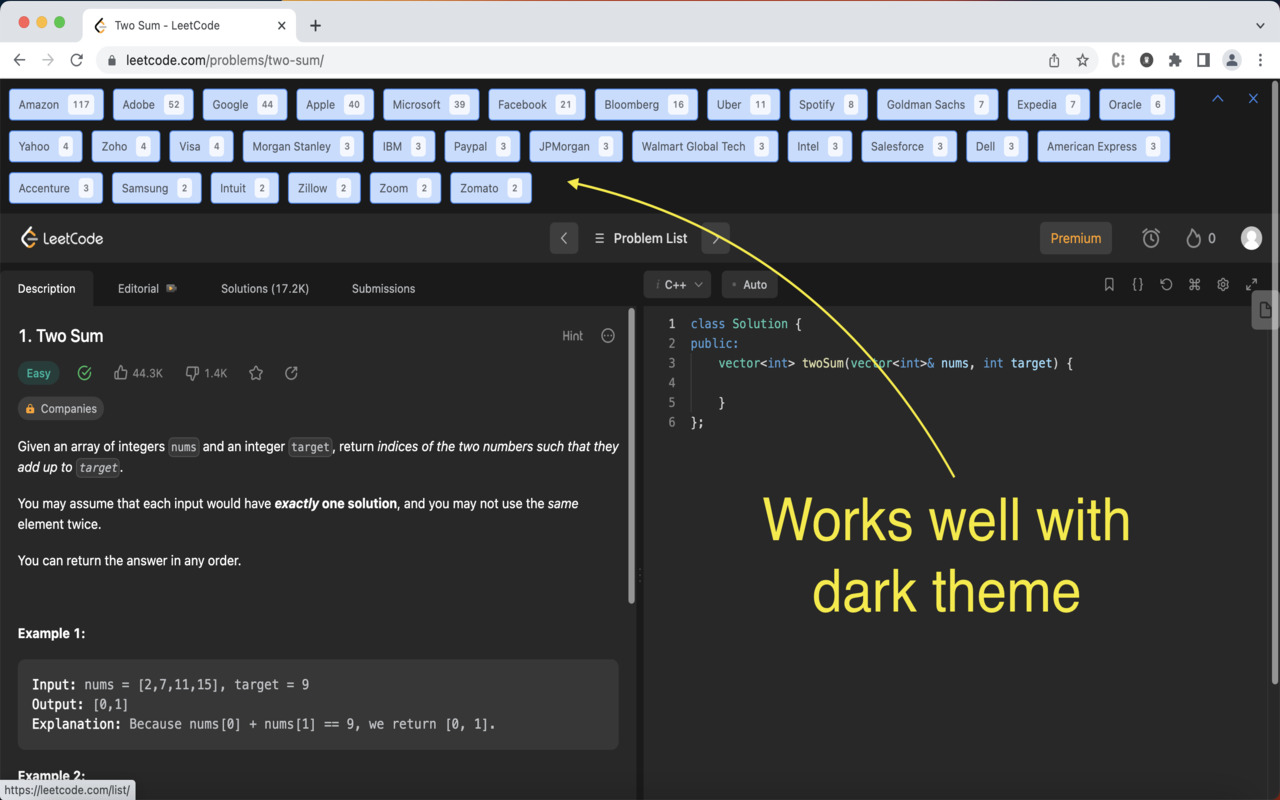This screenshot has width=1280, height=800.
Task: Open the Submissions tab
Action: tap(383, 289)
